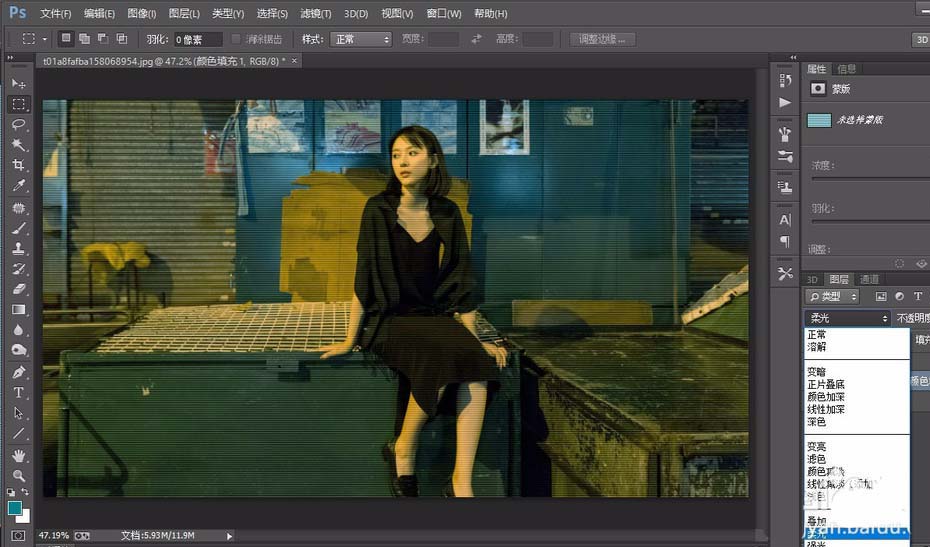
Task: Click the foreground color swatch
Action: pos(15,508)
